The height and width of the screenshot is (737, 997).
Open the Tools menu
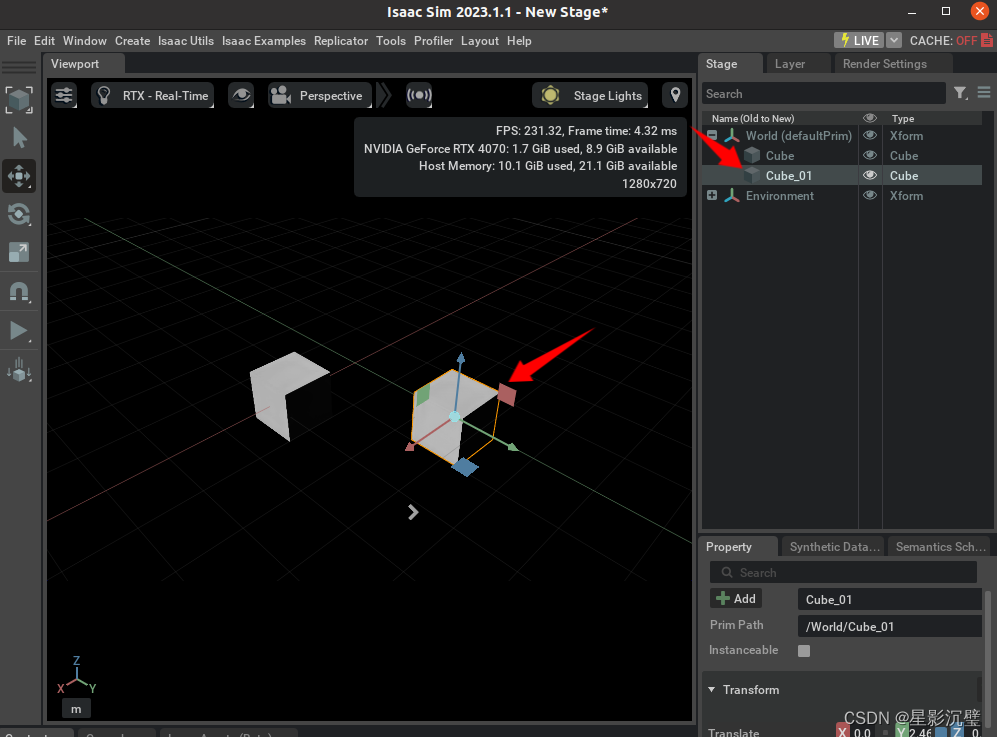coord(390,41)
